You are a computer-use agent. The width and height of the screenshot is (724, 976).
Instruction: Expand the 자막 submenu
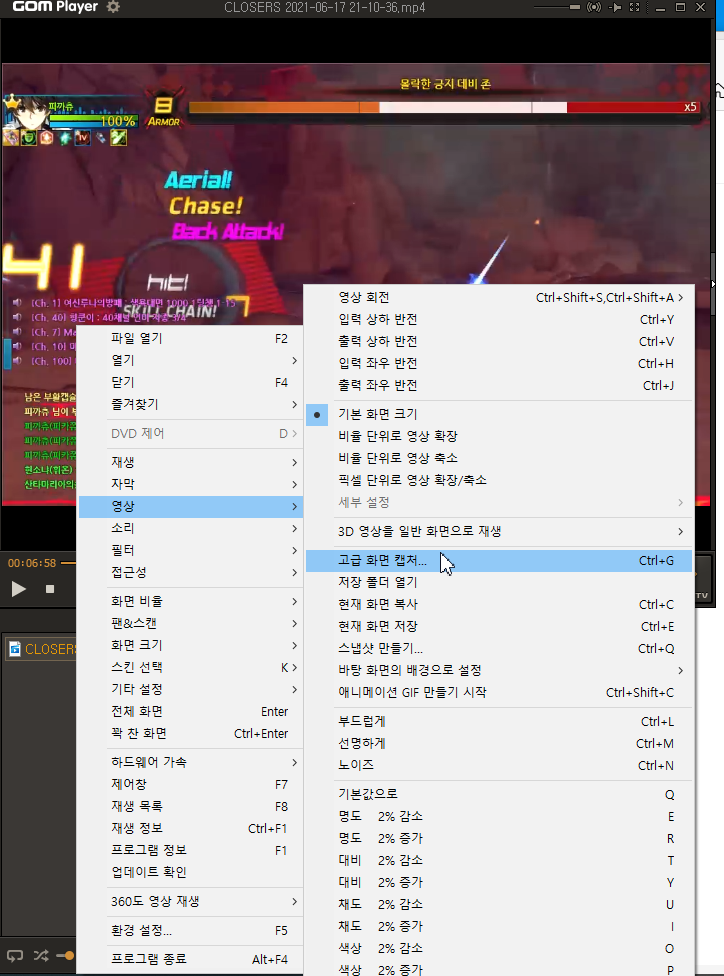[190, 484]
